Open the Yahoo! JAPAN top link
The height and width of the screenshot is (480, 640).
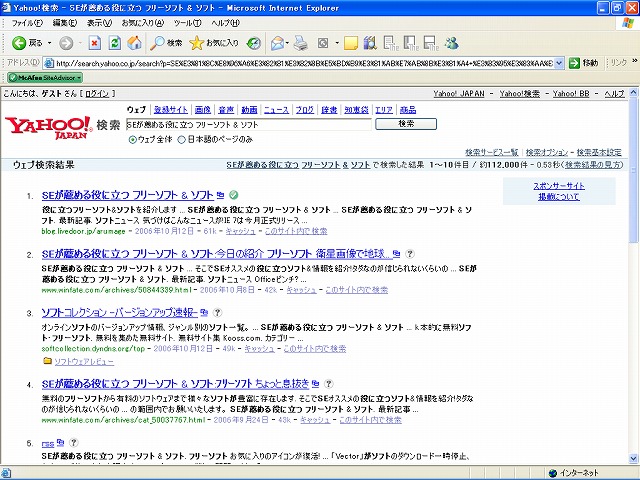point(459,94)
